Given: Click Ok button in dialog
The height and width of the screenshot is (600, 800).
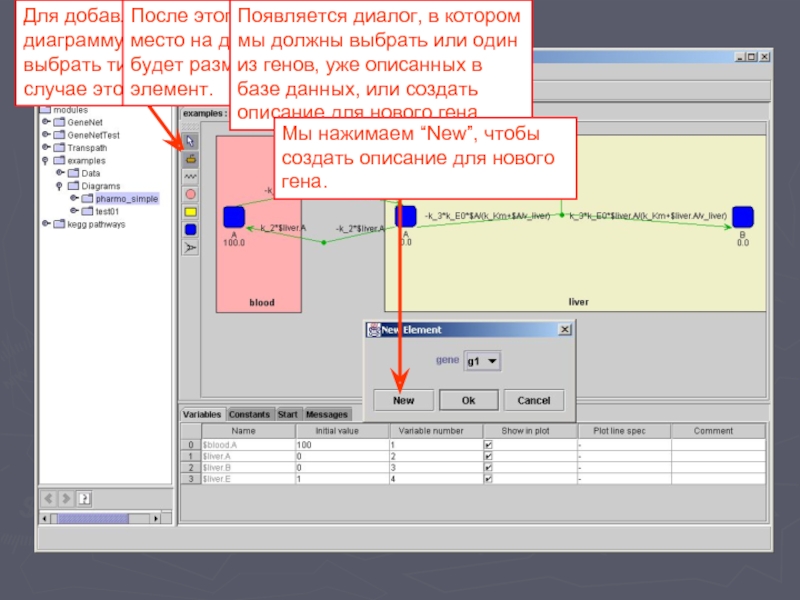Looking at the screenshot, I should (468, 401).
